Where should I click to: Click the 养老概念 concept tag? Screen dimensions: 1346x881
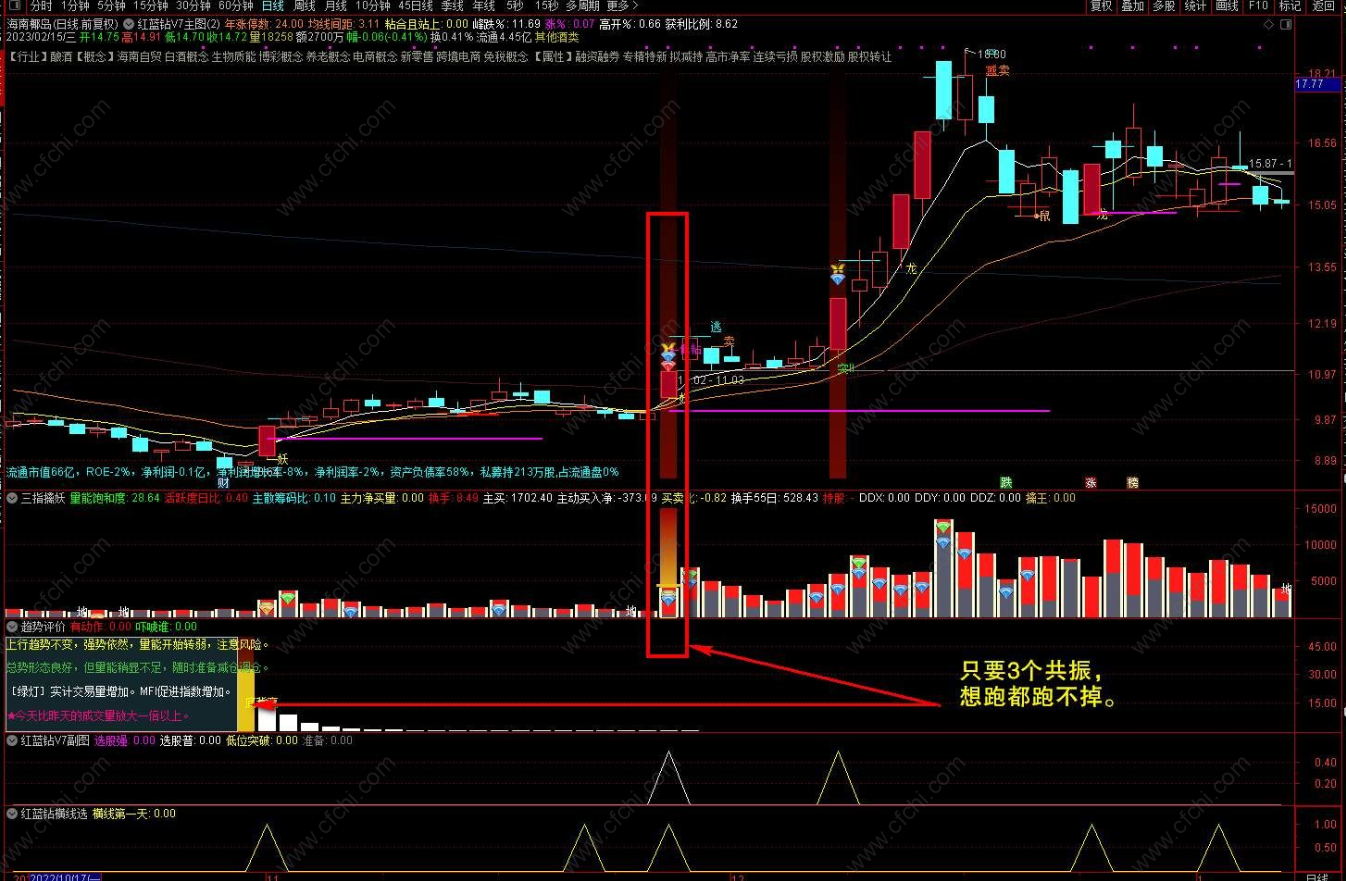tap(328, 57)
